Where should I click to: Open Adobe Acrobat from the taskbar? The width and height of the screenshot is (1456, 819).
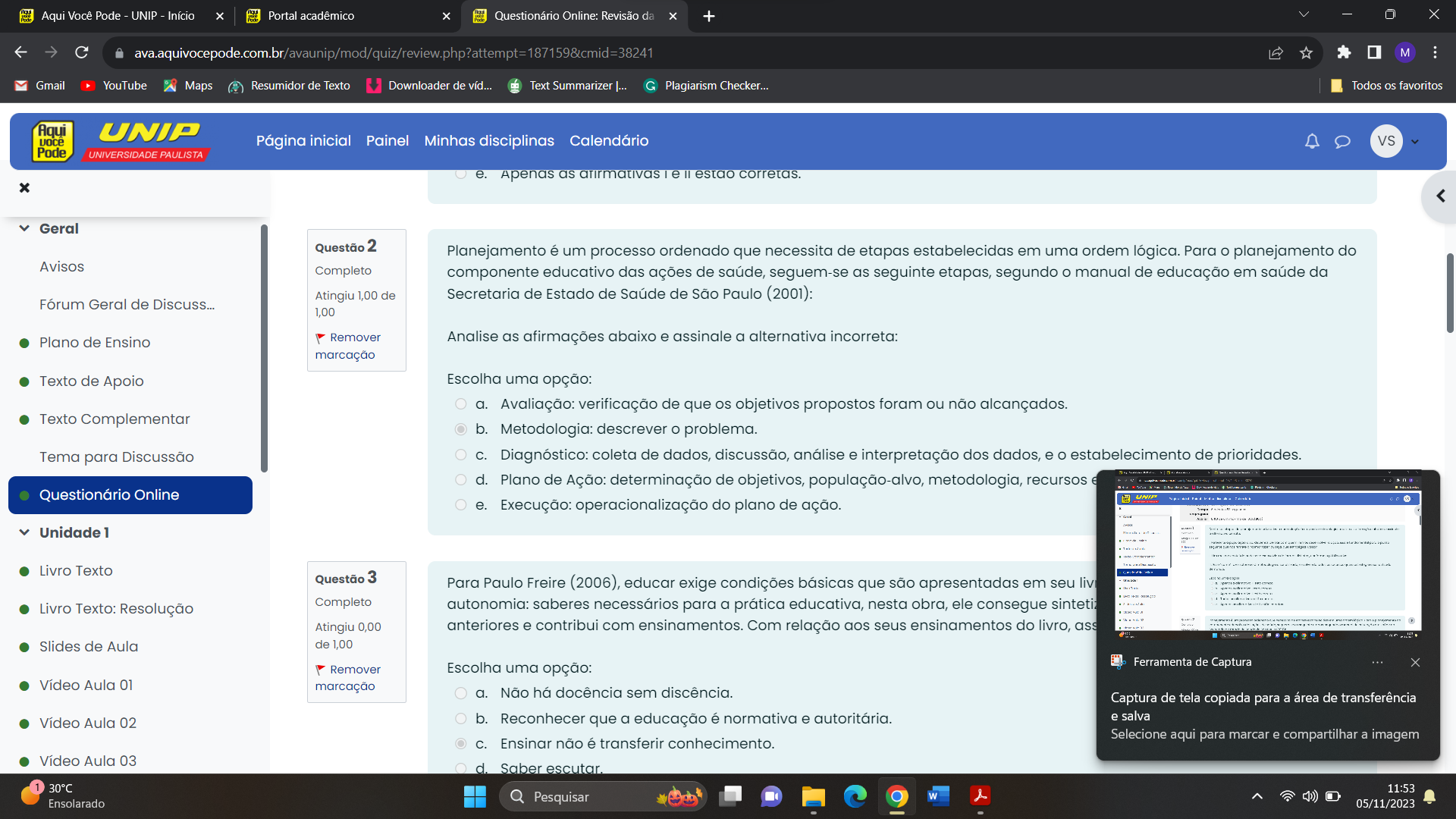pyautogui.click(x=980, y=796)
